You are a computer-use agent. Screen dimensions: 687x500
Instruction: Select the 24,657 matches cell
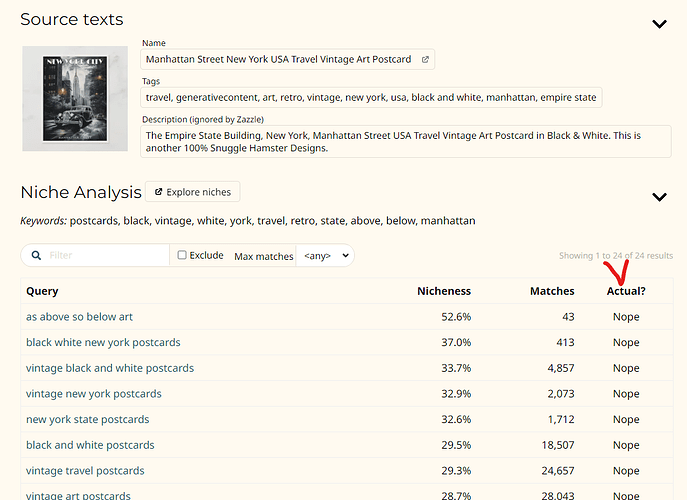[x=558, y=471]
